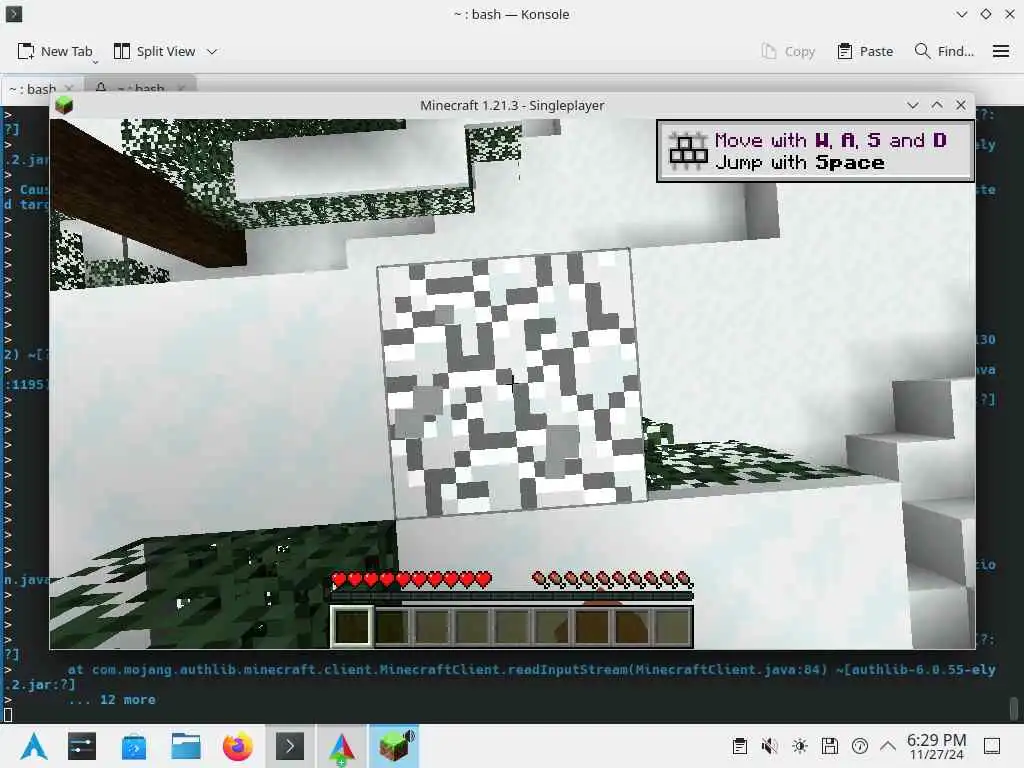The image size is (1024, 768).
Task: Click the Split View button
Action: [x=154, y=52]
